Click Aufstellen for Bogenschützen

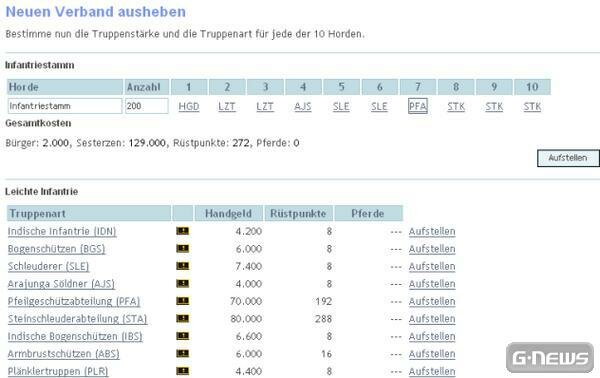[432, 249]
